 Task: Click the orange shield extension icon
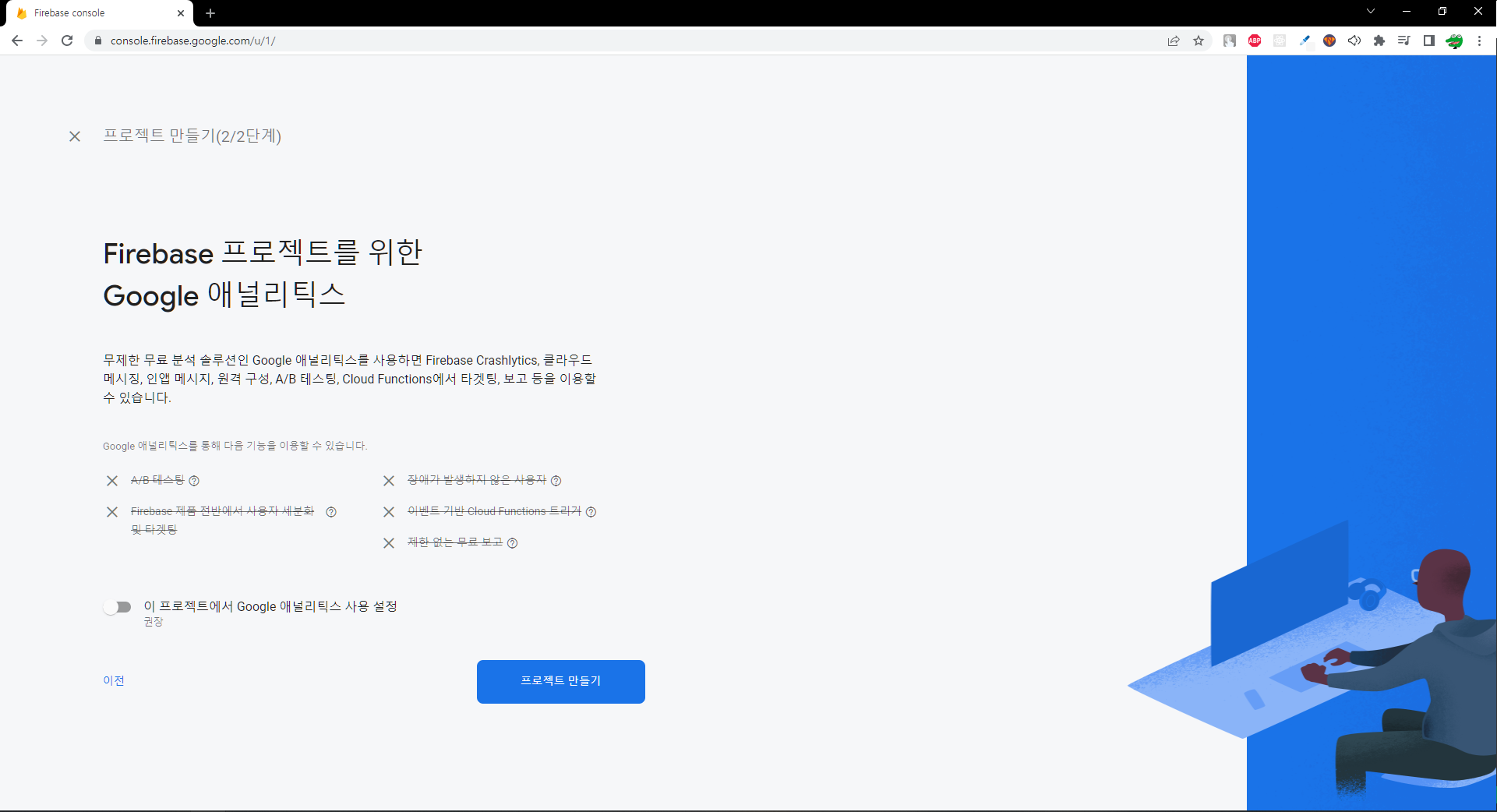1329,41
